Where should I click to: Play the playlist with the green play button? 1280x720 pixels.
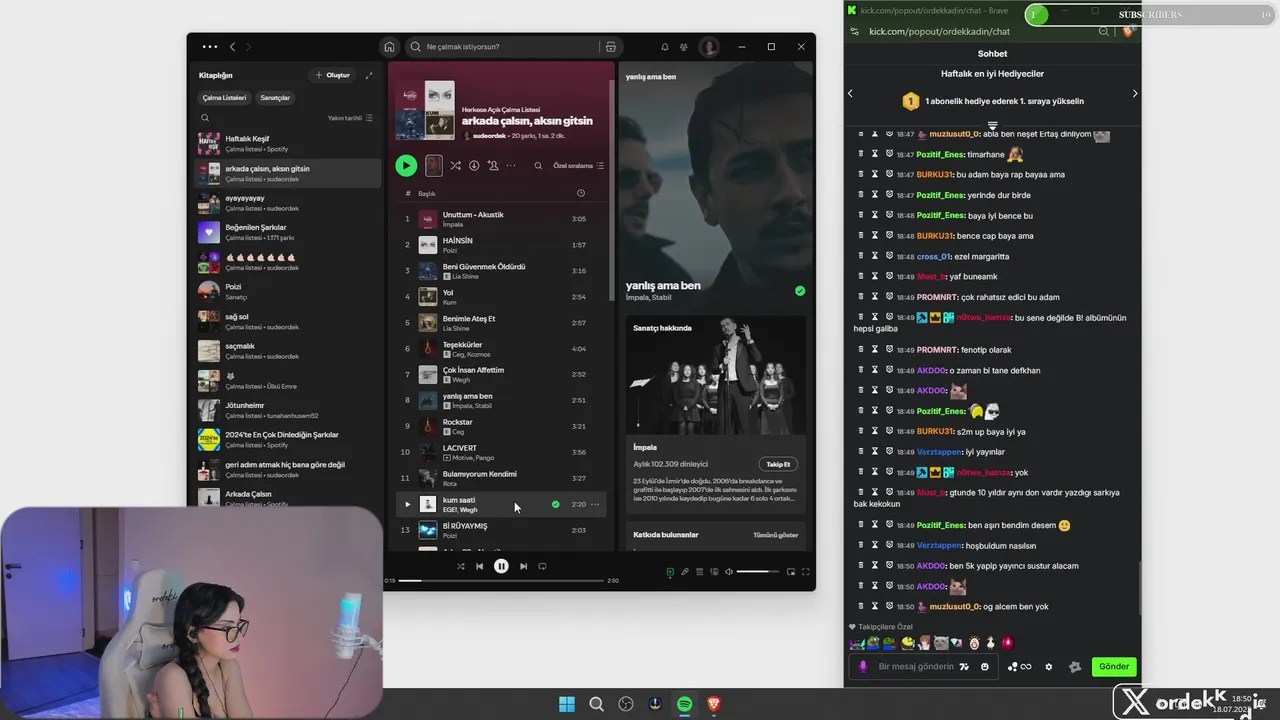click(406, 166)
